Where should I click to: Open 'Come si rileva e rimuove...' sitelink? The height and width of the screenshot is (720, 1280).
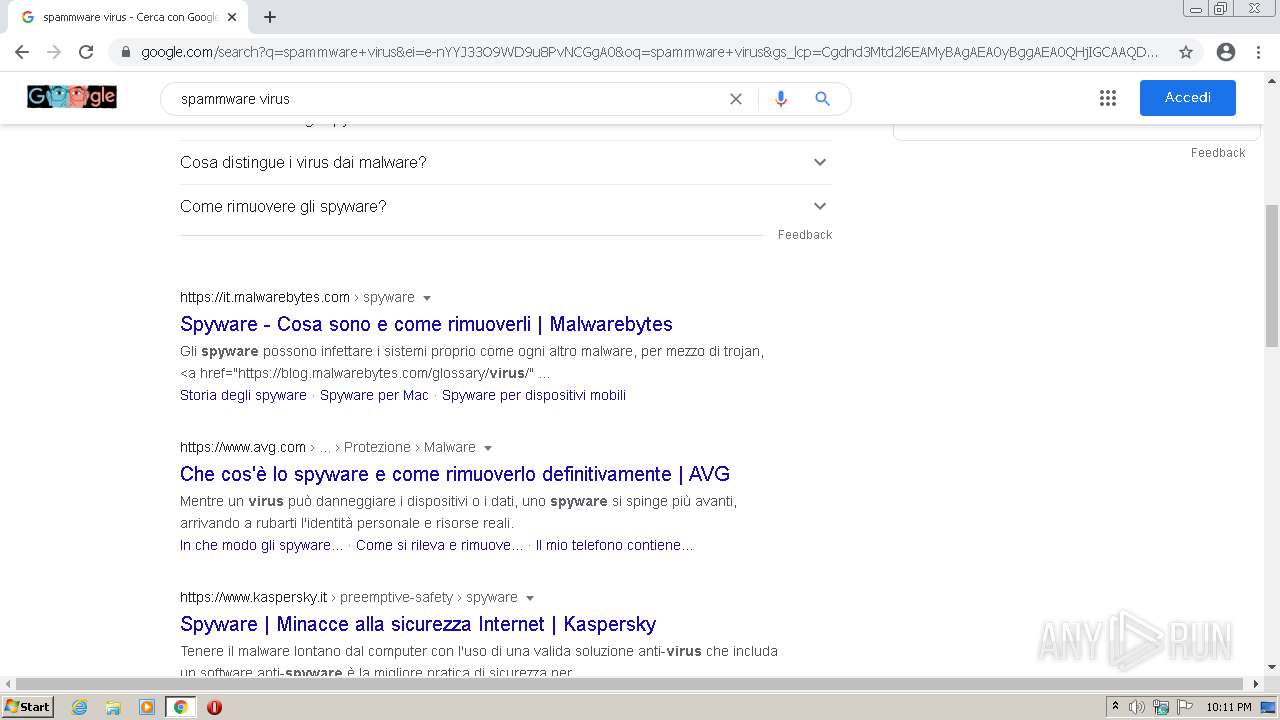[439, 545]
